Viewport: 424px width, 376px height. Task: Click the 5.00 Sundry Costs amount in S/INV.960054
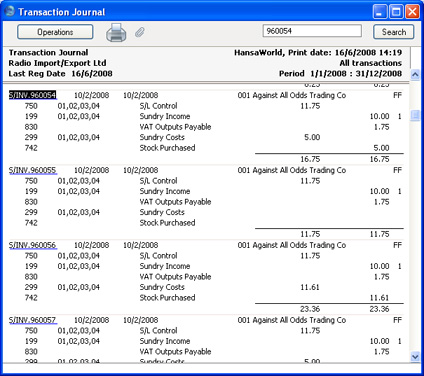coord(312,137)
